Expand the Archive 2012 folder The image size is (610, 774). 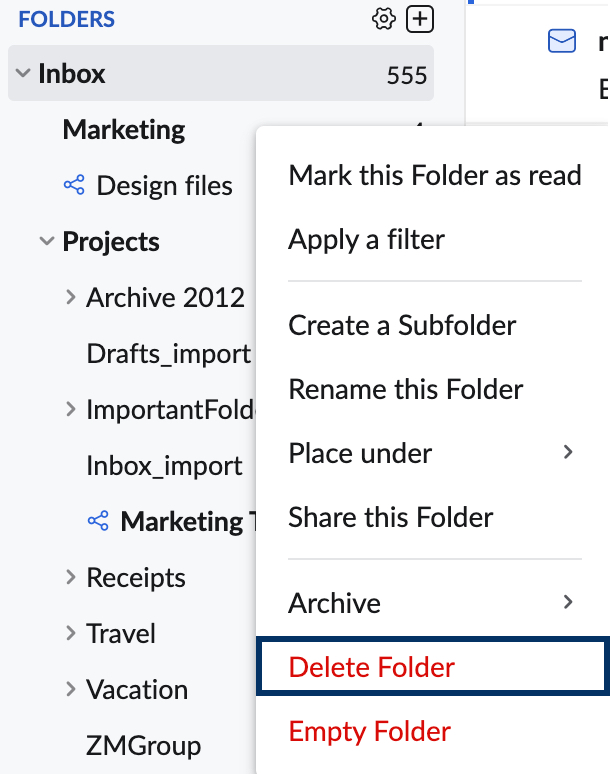[70, 297]
